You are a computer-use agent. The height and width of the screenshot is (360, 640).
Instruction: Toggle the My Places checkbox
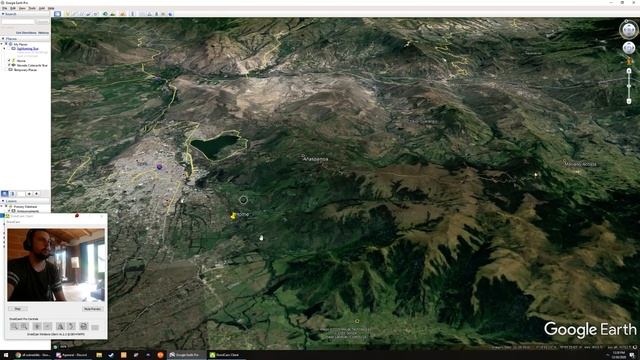pyautogui.click(x=6, y=44)
